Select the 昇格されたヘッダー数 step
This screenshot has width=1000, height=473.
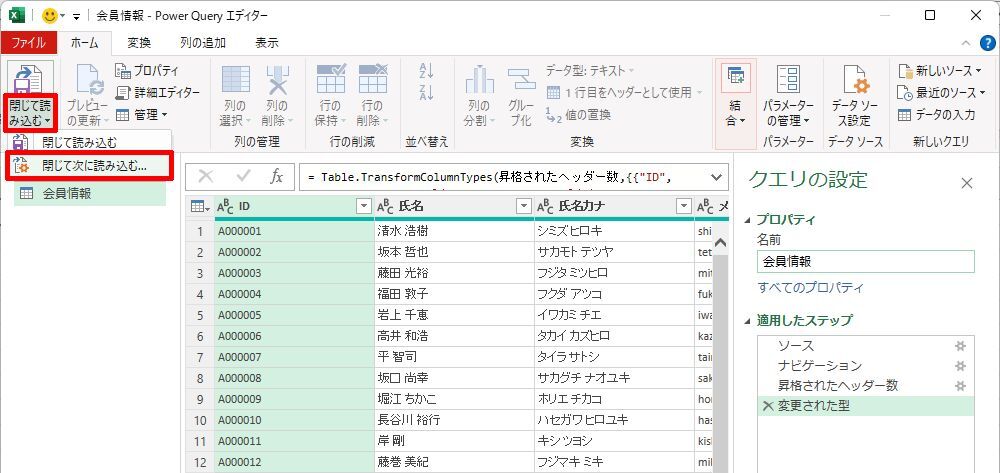[838, 386]
